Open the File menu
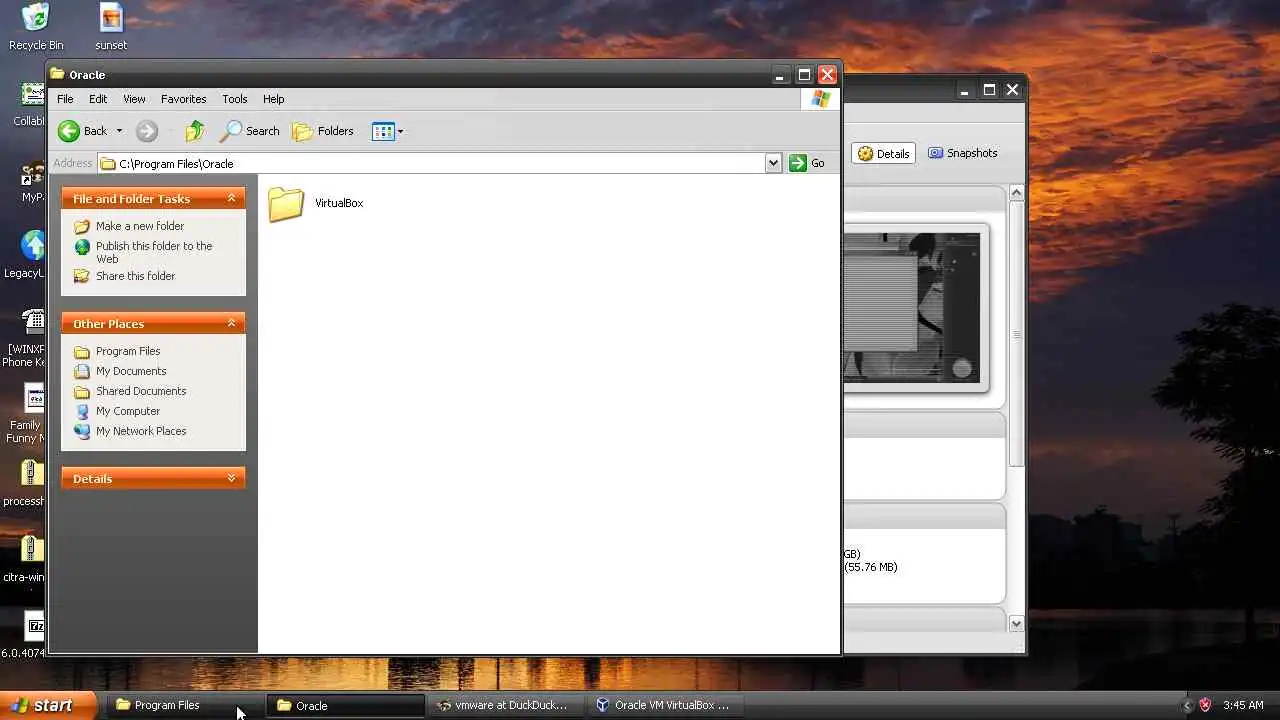Image resolution: width=1280 pixels, height=720 pixels. 65,99
